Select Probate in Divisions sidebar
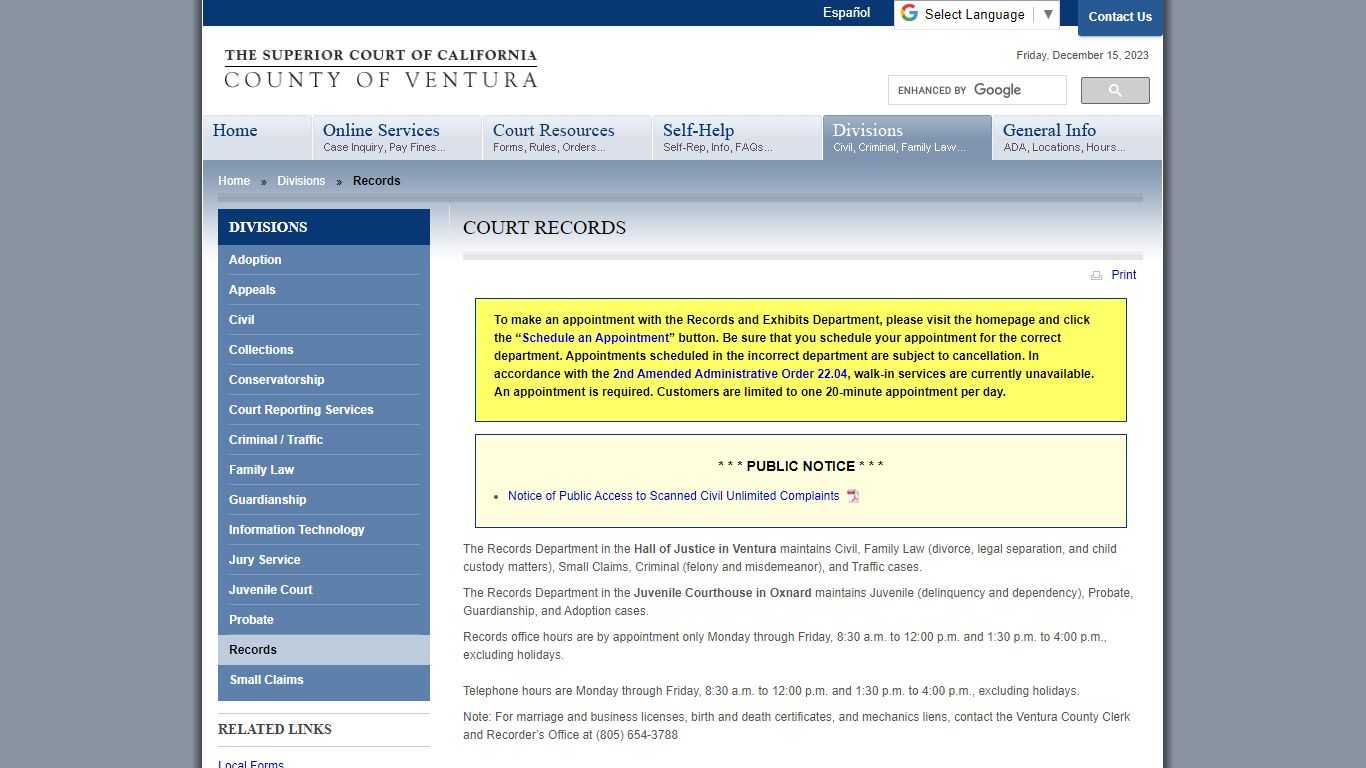 [x=324, y=620]
